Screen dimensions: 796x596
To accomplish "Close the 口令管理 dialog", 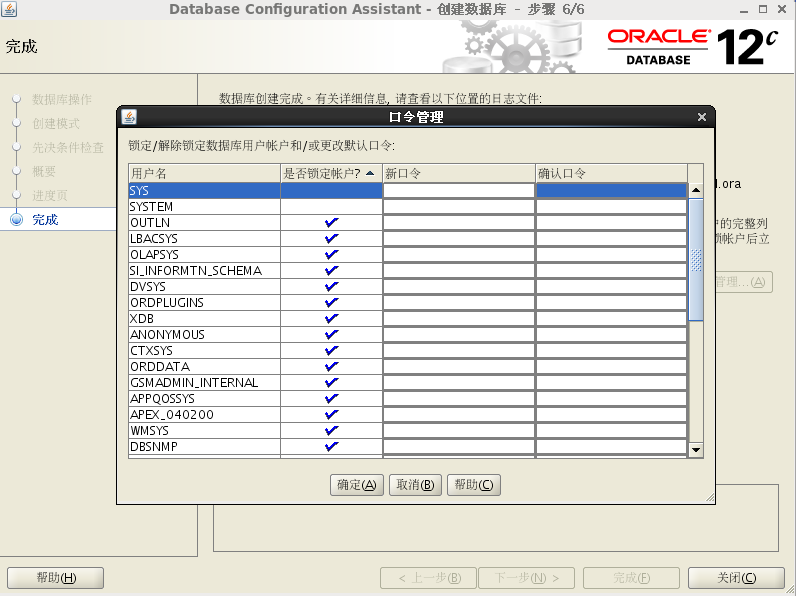I will tap(702, 117).
